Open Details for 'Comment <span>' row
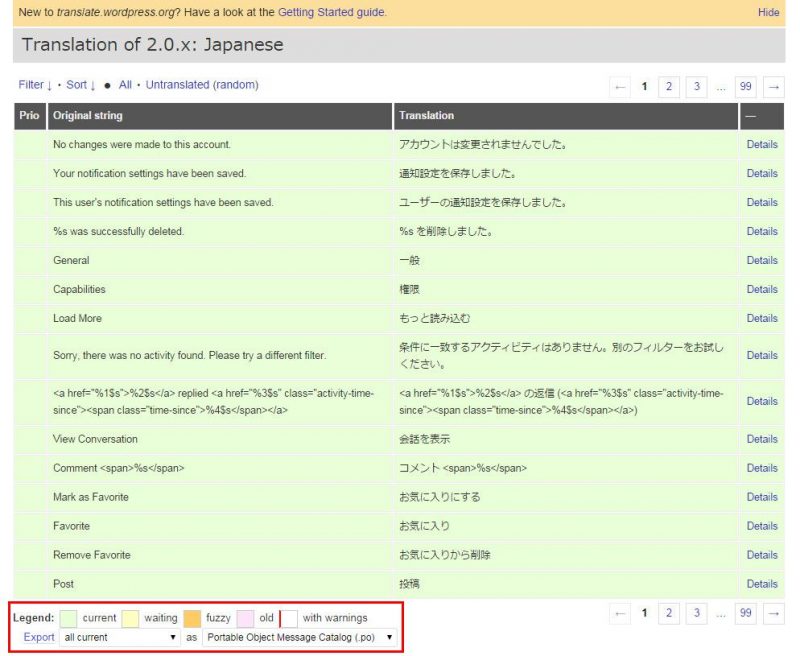The width and height of the screenshot is (800, 656). [762, 468]
